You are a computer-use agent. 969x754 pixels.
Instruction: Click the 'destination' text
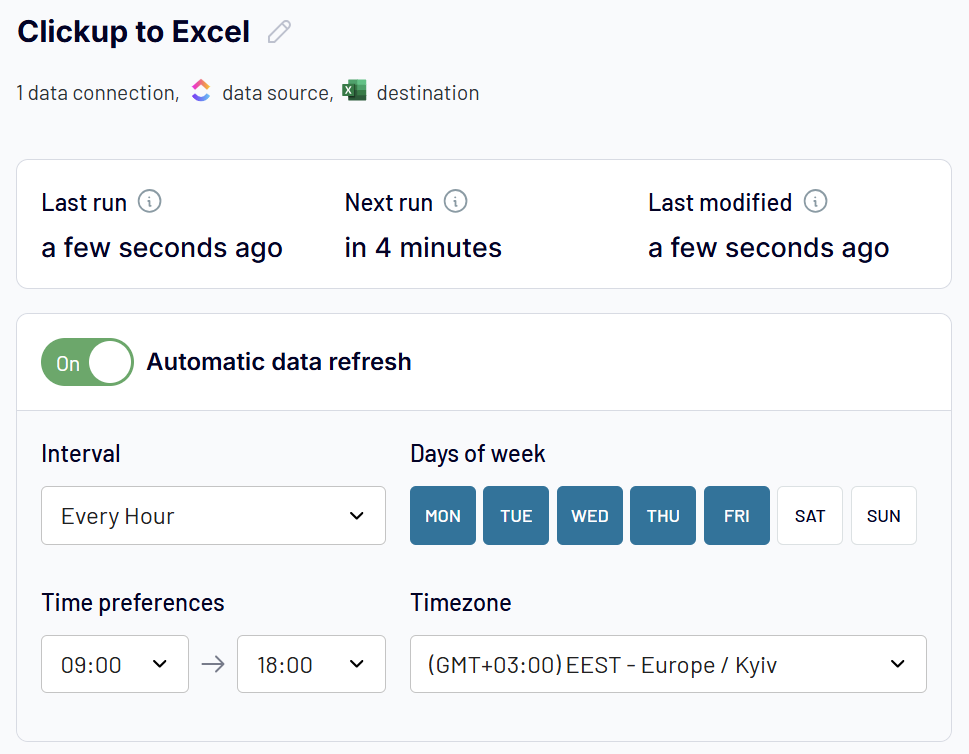point(428,93)
